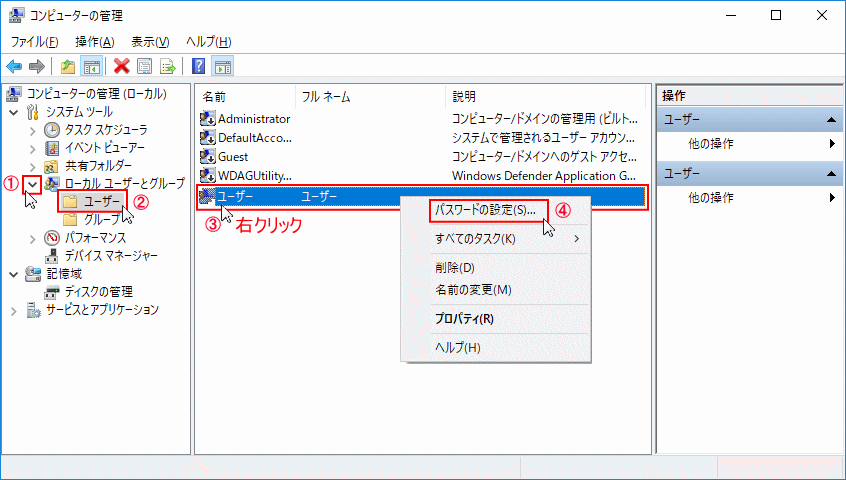Expand the 共有フォルダー node

33,166
